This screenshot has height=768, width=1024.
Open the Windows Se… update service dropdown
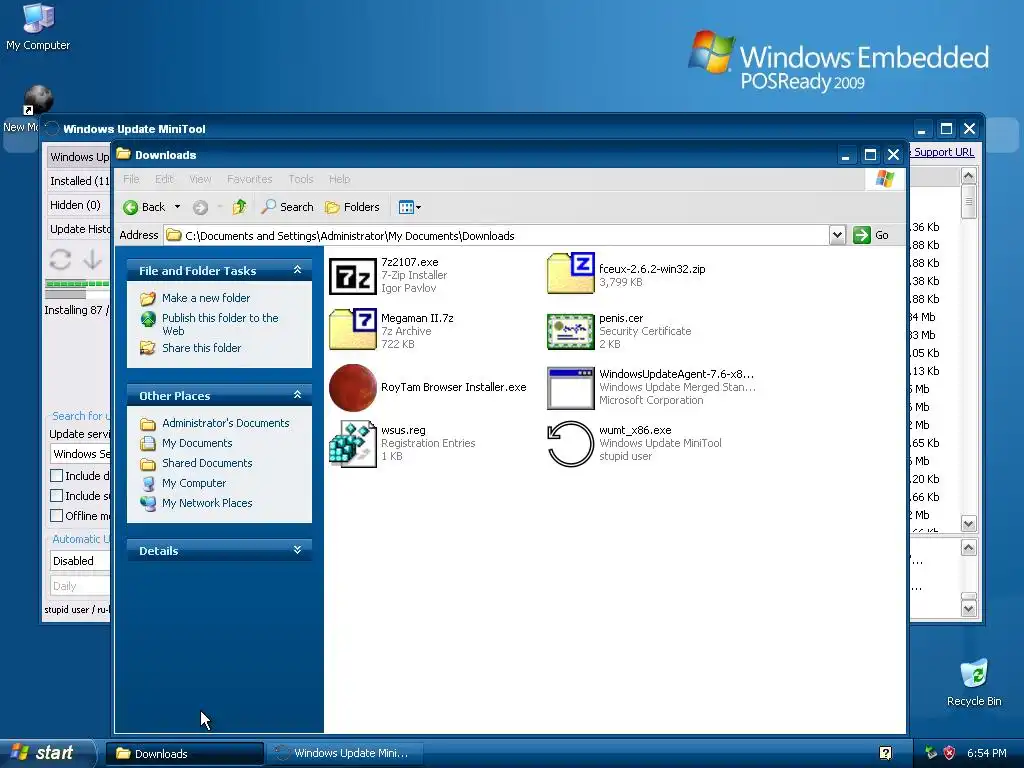click(x=80, y=454)
